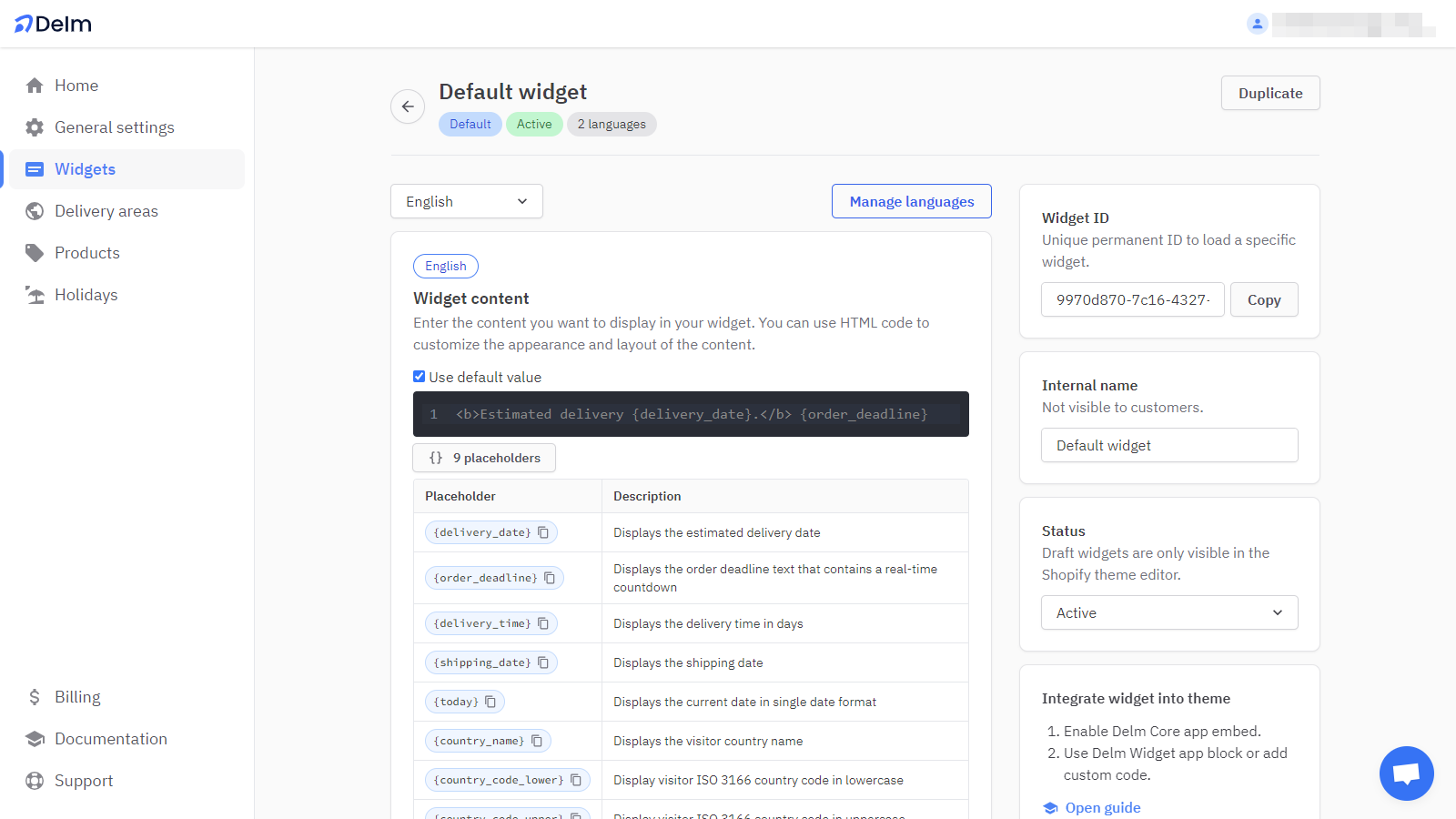Click the user account avatar icon

1257,24
